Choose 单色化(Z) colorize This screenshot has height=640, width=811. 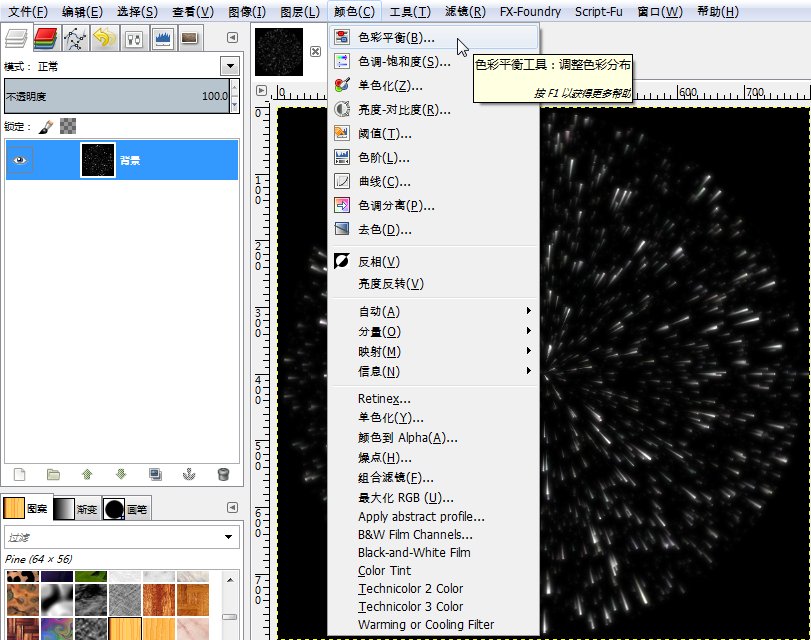[433, 85]
